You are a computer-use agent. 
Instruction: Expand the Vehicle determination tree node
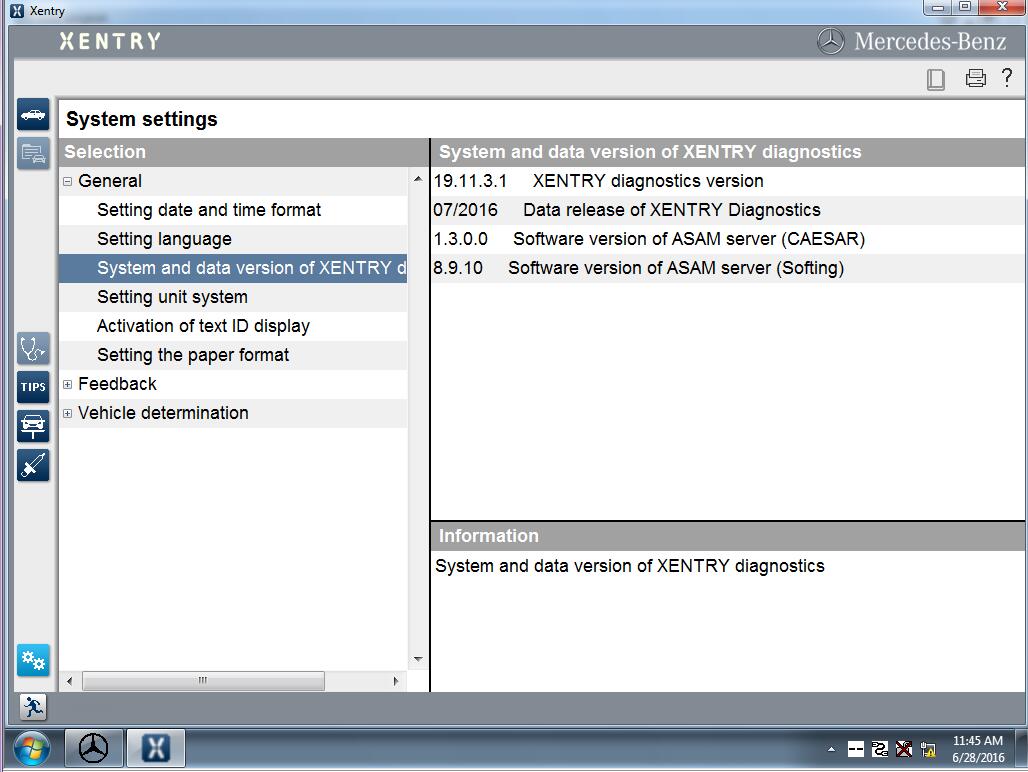[x=67, y=414]
